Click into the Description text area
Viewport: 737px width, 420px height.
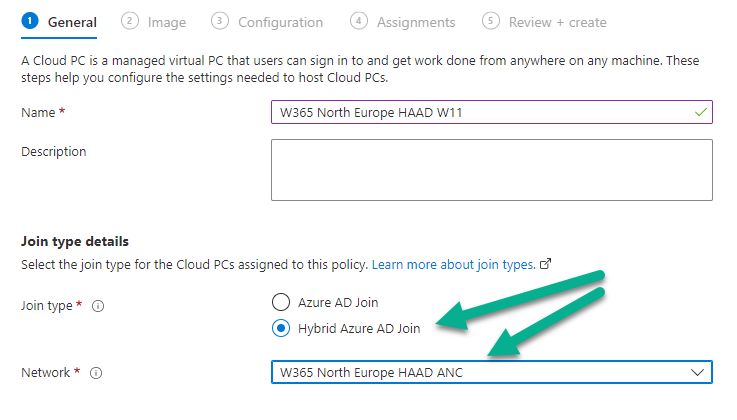[492, 170]
